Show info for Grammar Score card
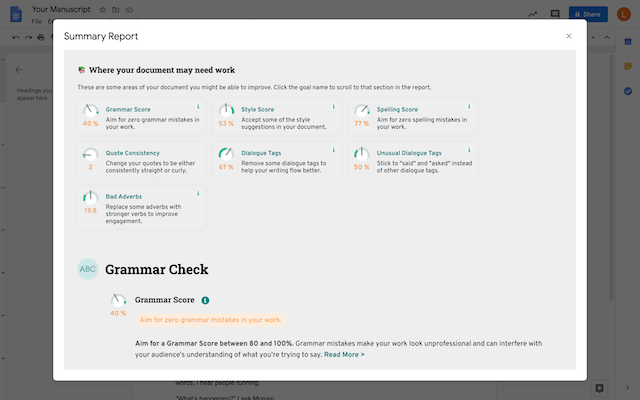640x400 pixels. 198,107
